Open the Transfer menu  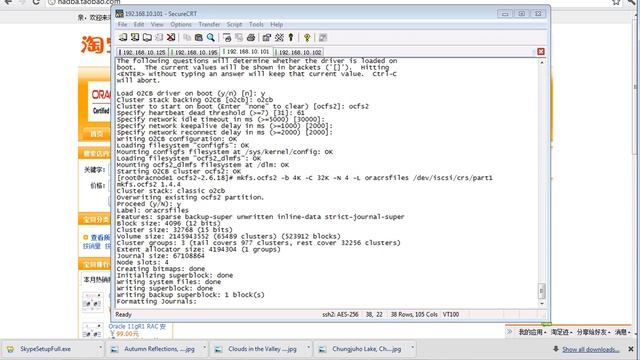tap(209, 24)
